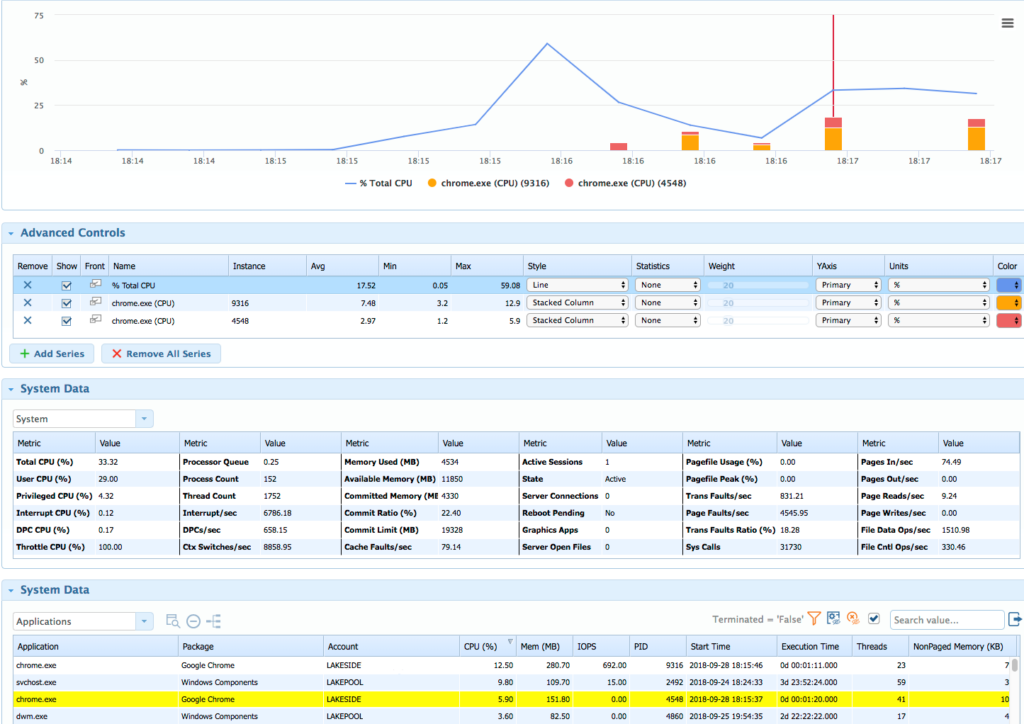Screen dimensions: 1024x724
Task: Open the color swatch for % Total CPU
Action: [x=1010, y=284]
